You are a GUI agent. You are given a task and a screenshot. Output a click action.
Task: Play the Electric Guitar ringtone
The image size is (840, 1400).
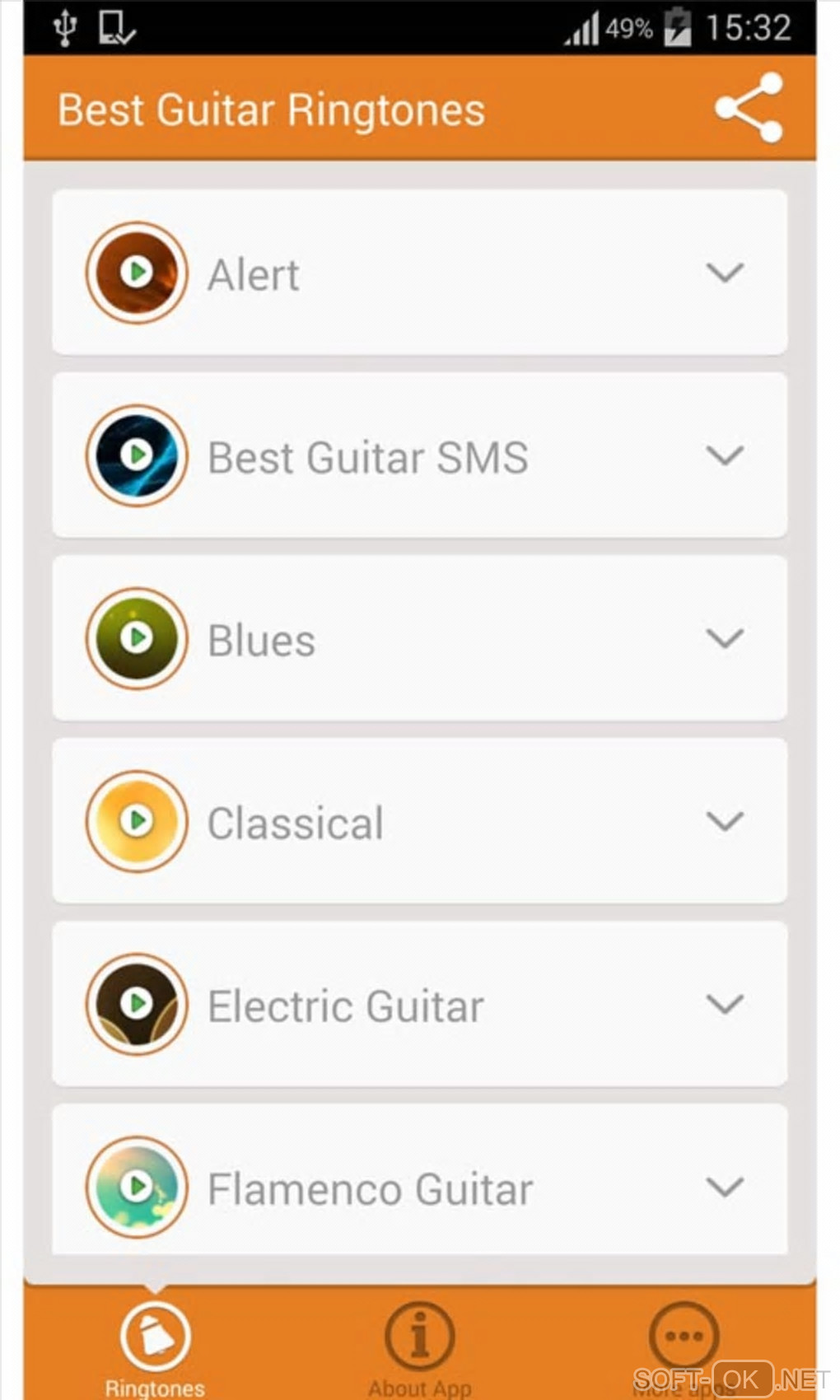(x=137, y=1004)
